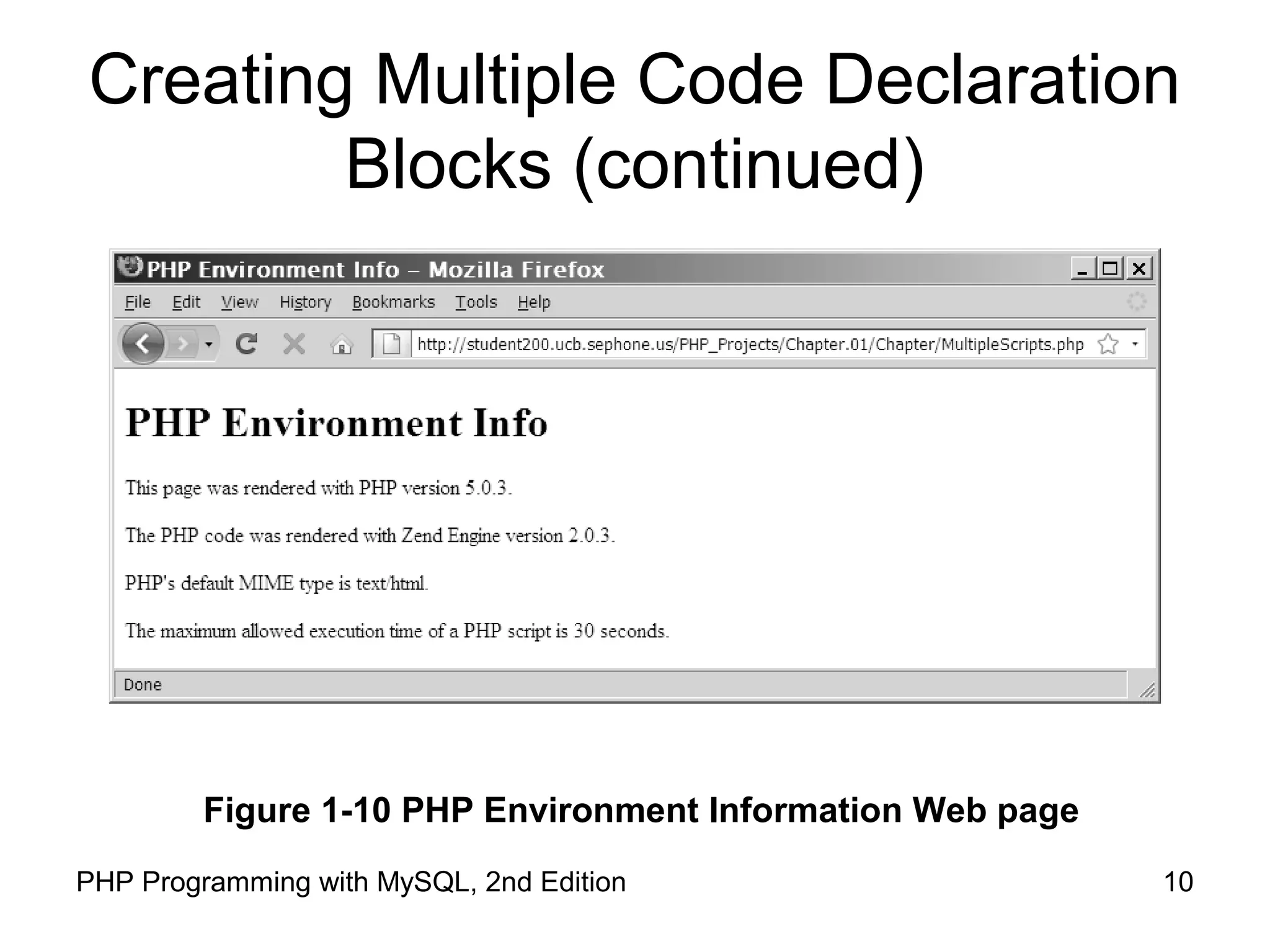Screen dimensions: 1270x952
Task: Open the Bookmarks menu
Action: 394,302
